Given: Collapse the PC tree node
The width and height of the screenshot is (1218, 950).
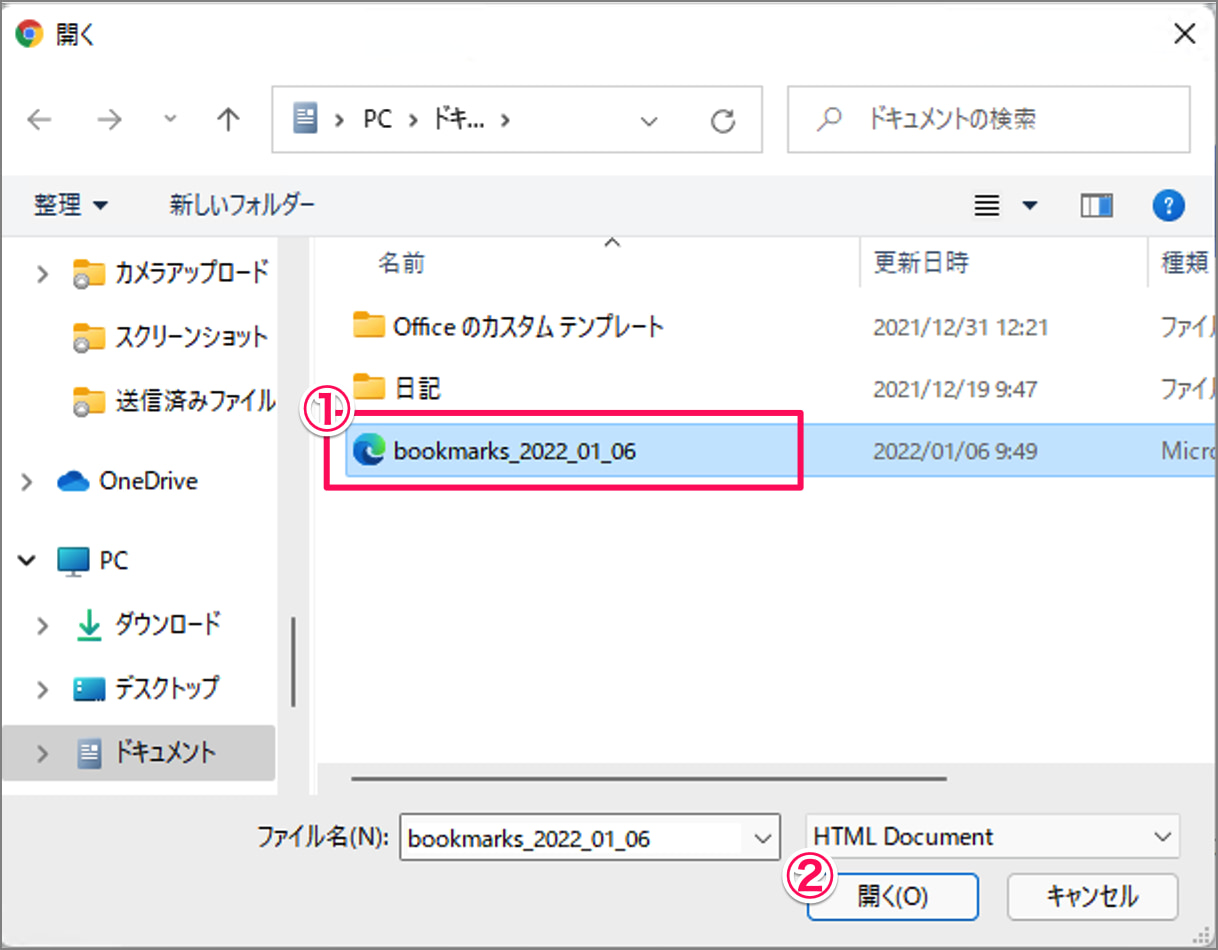Looking at the screenshot, I should tap(27, 561).
